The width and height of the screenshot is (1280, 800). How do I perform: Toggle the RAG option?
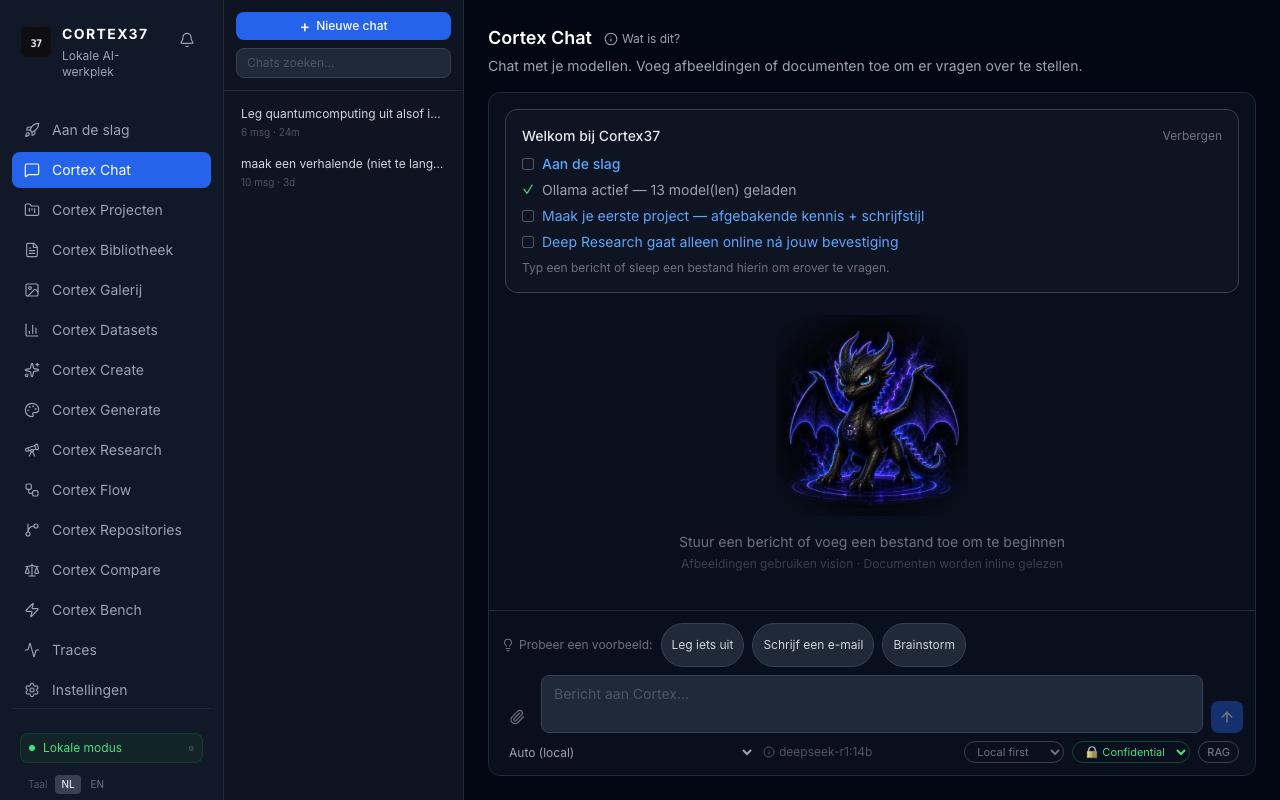(x=1218, y=752)
